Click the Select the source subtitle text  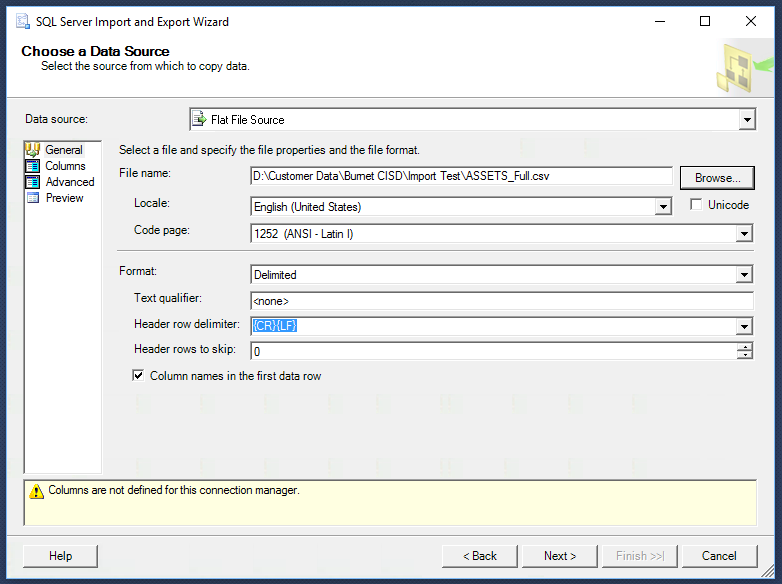pos(145,66)
